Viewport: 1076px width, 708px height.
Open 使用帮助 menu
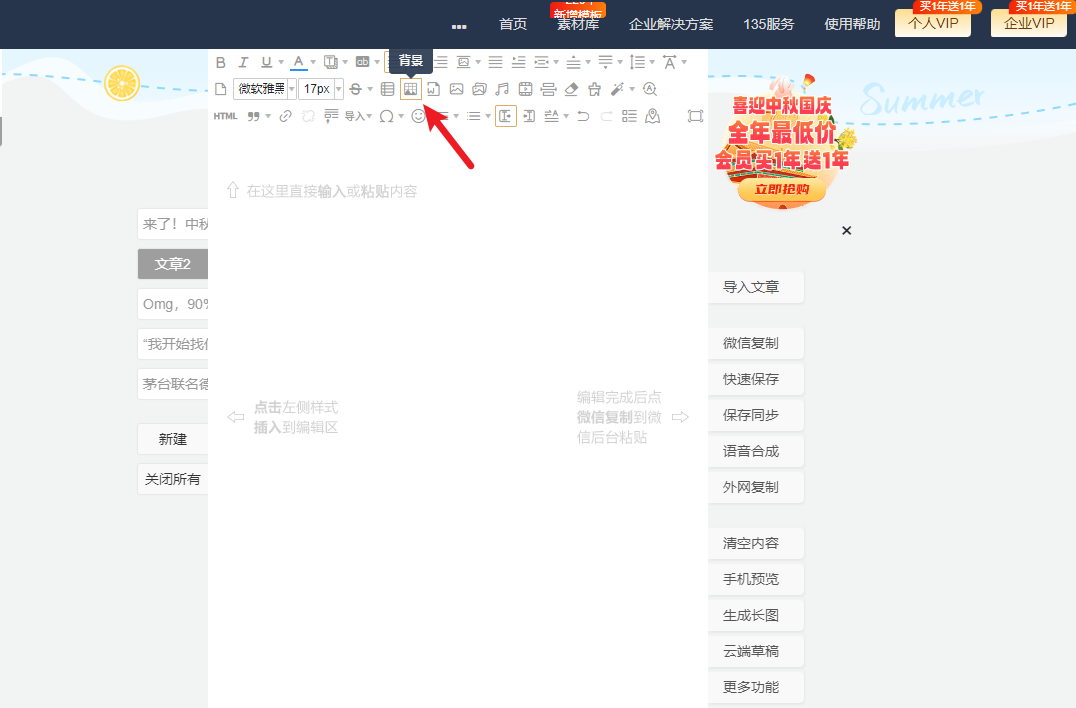(852, 24)
